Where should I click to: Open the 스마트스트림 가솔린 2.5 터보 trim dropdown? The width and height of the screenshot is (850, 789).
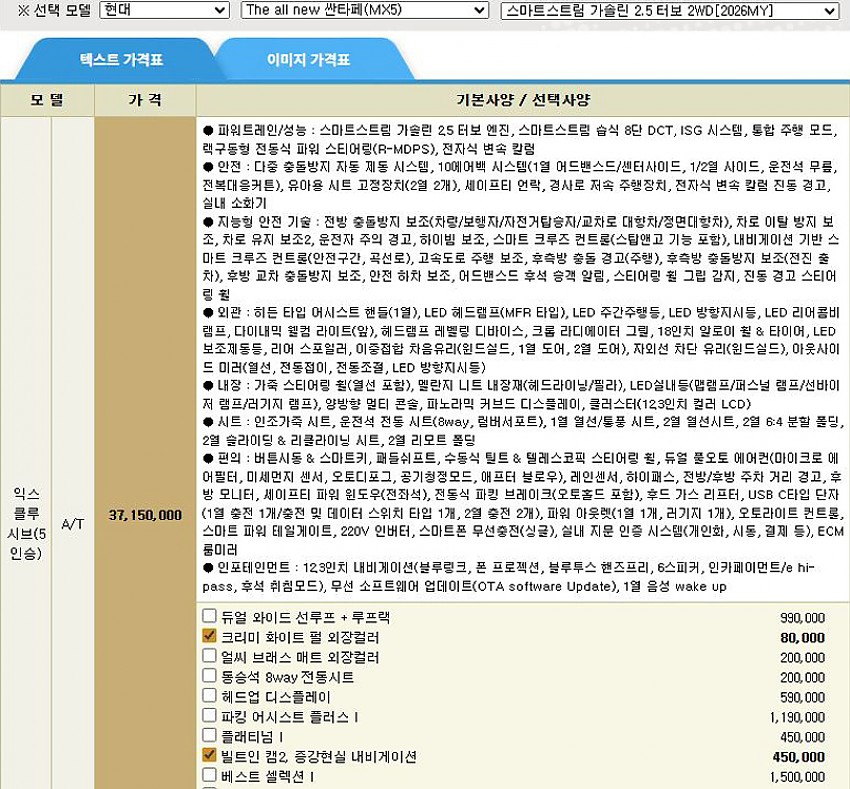(669, 11)
